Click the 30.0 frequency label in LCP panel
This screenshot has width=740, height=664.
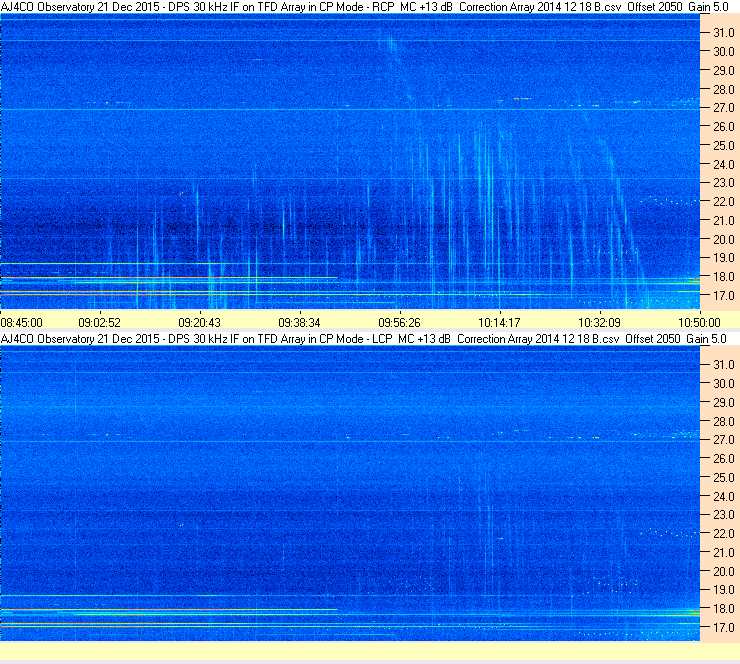(724, 384)
